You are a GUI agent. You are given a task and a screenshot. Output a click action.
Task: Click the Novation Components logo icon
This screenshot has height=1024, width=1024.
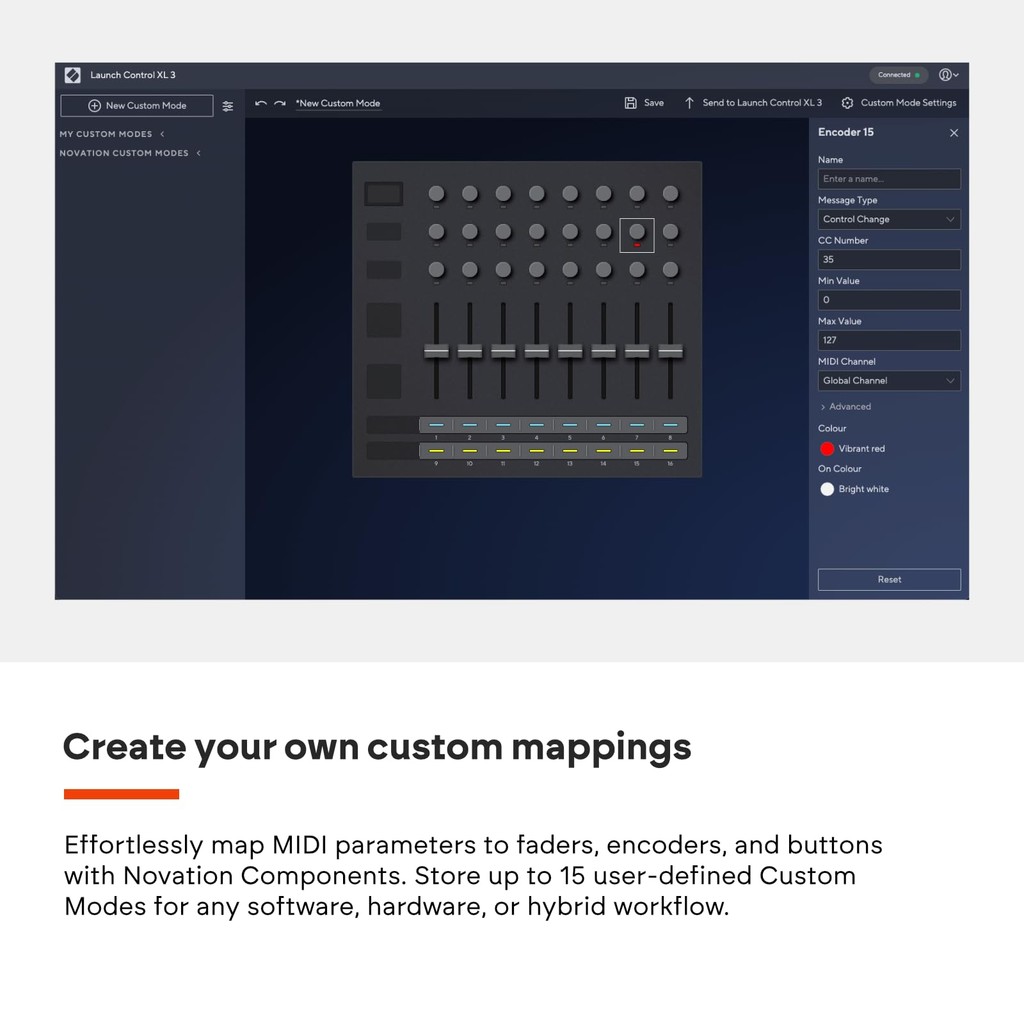click(73, 75)
